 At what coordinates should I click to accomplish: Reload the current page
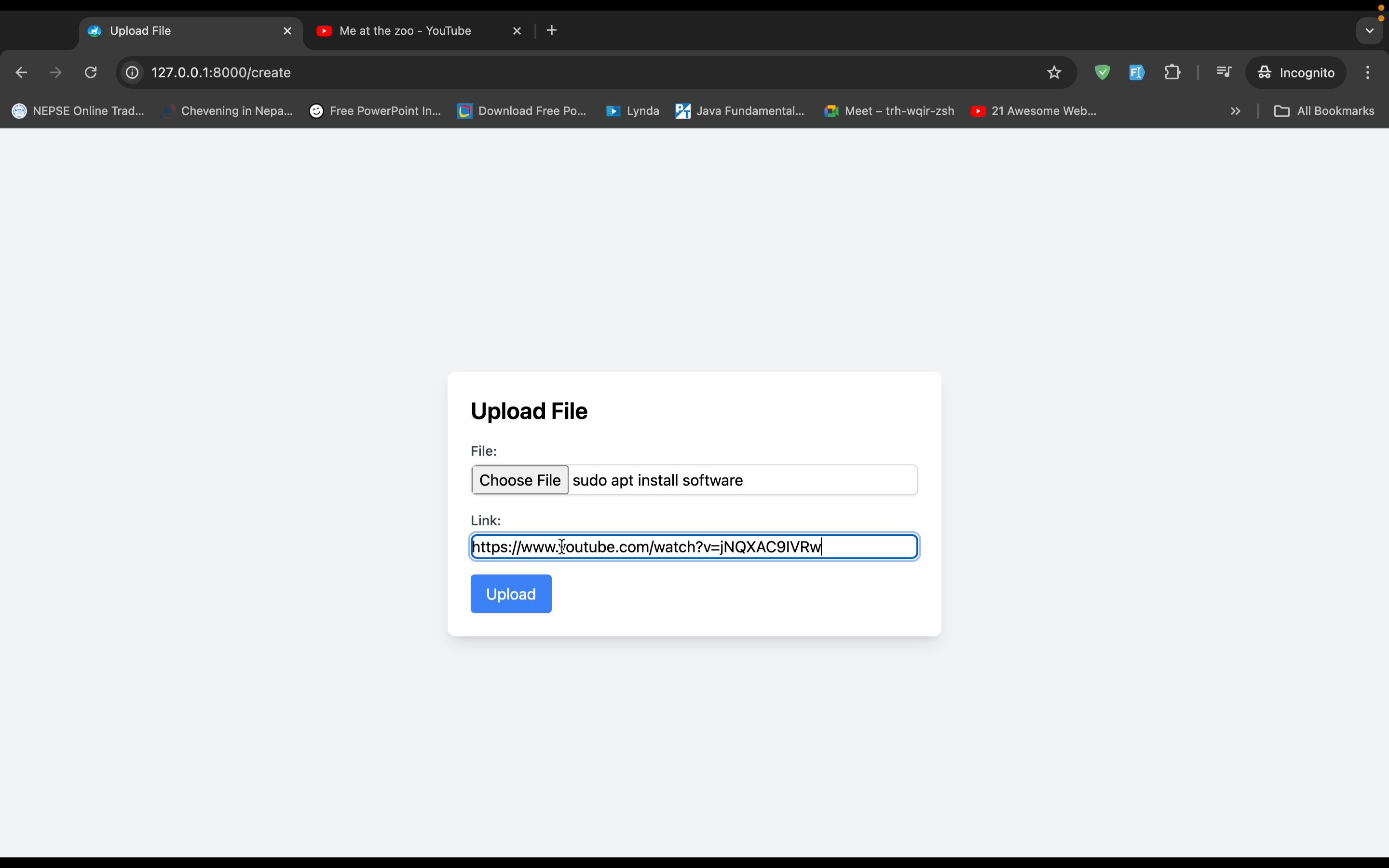pos(91,73)
